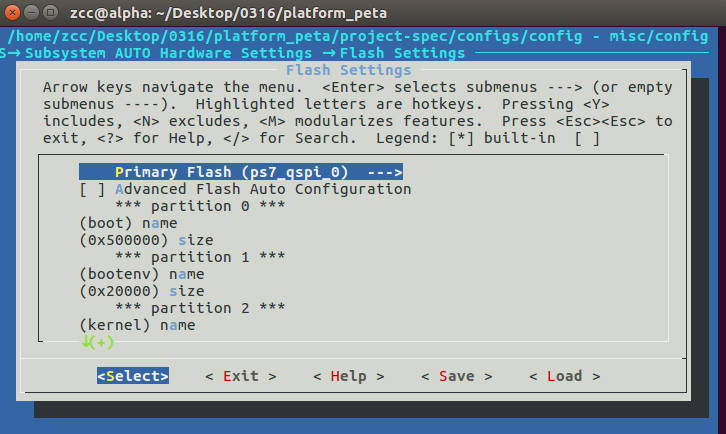Click the green down-arrow (+) more indicator
Screen dimensions: 726x434
pos(98,342)
